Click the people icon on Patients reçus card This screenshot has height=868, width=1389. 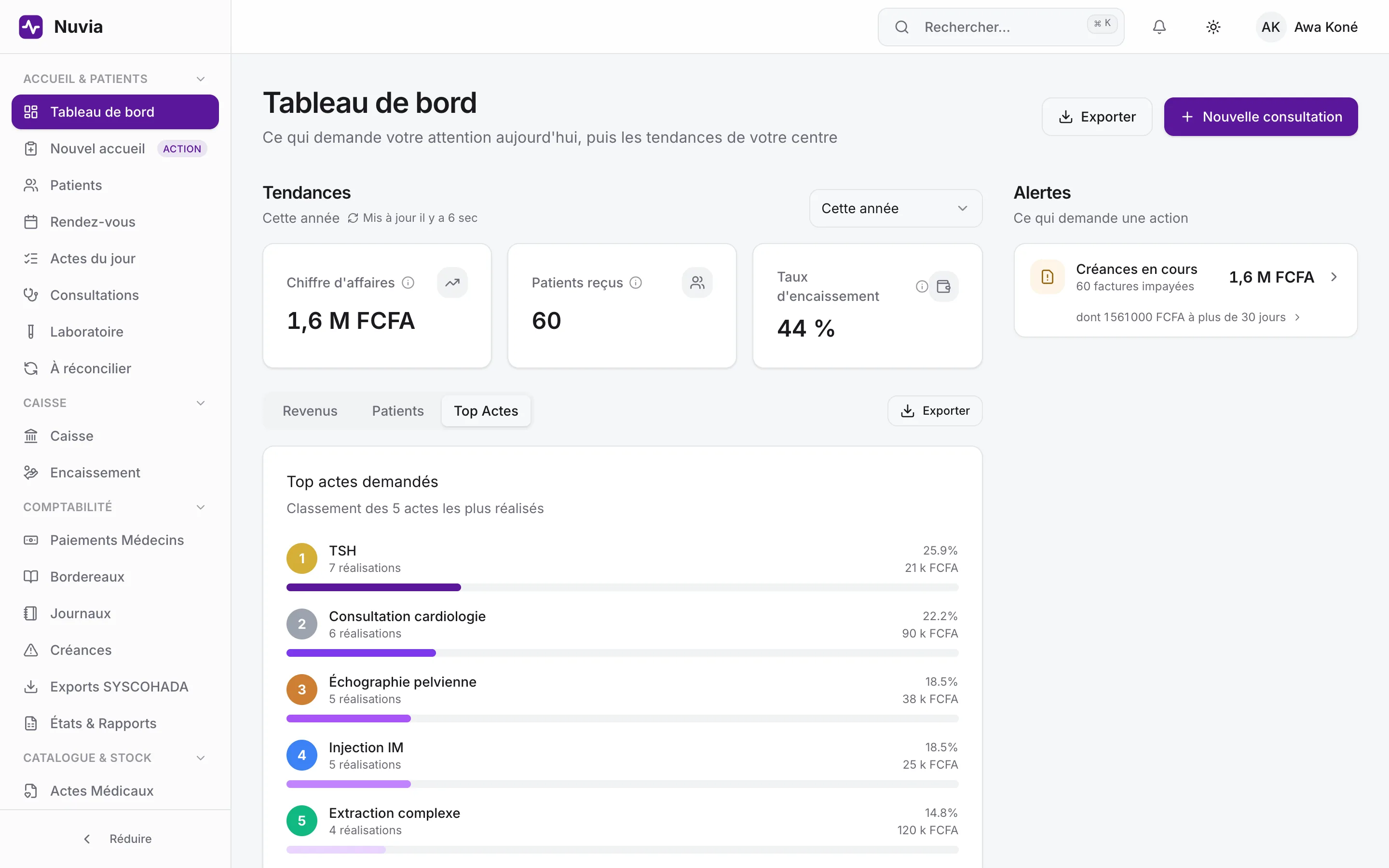[697, 283]
